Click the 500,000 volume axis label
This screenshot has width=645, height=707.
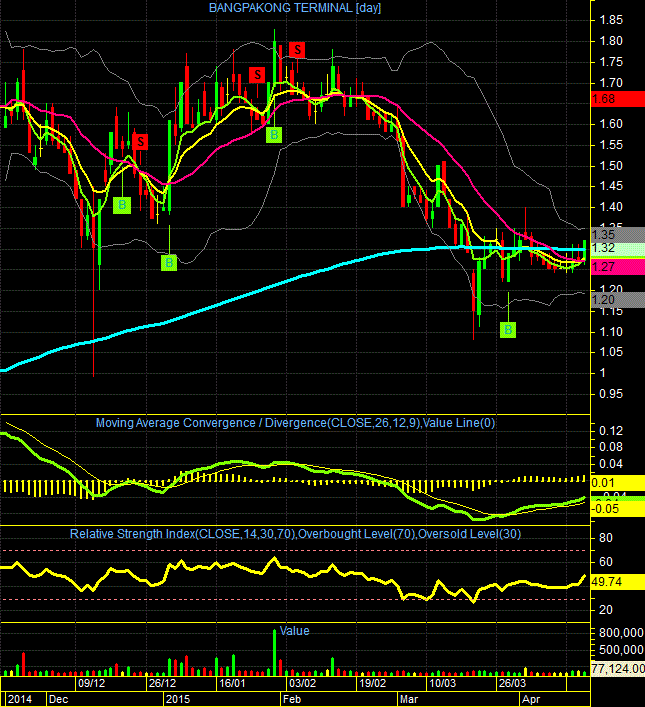point(621,650)
